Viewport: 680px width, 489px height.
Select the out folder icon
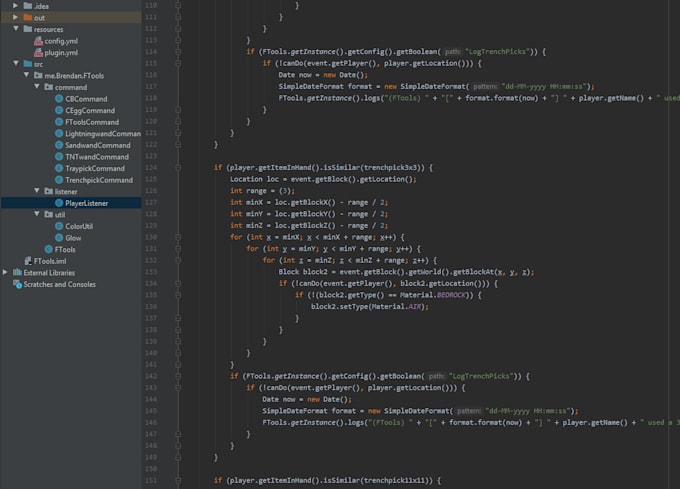28,17
